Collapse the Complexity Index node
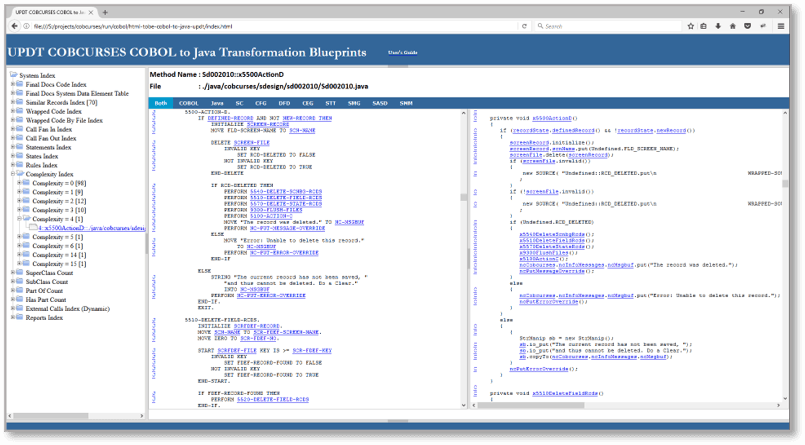This screenshot has width=805, height=445. (x=12, y=173)
